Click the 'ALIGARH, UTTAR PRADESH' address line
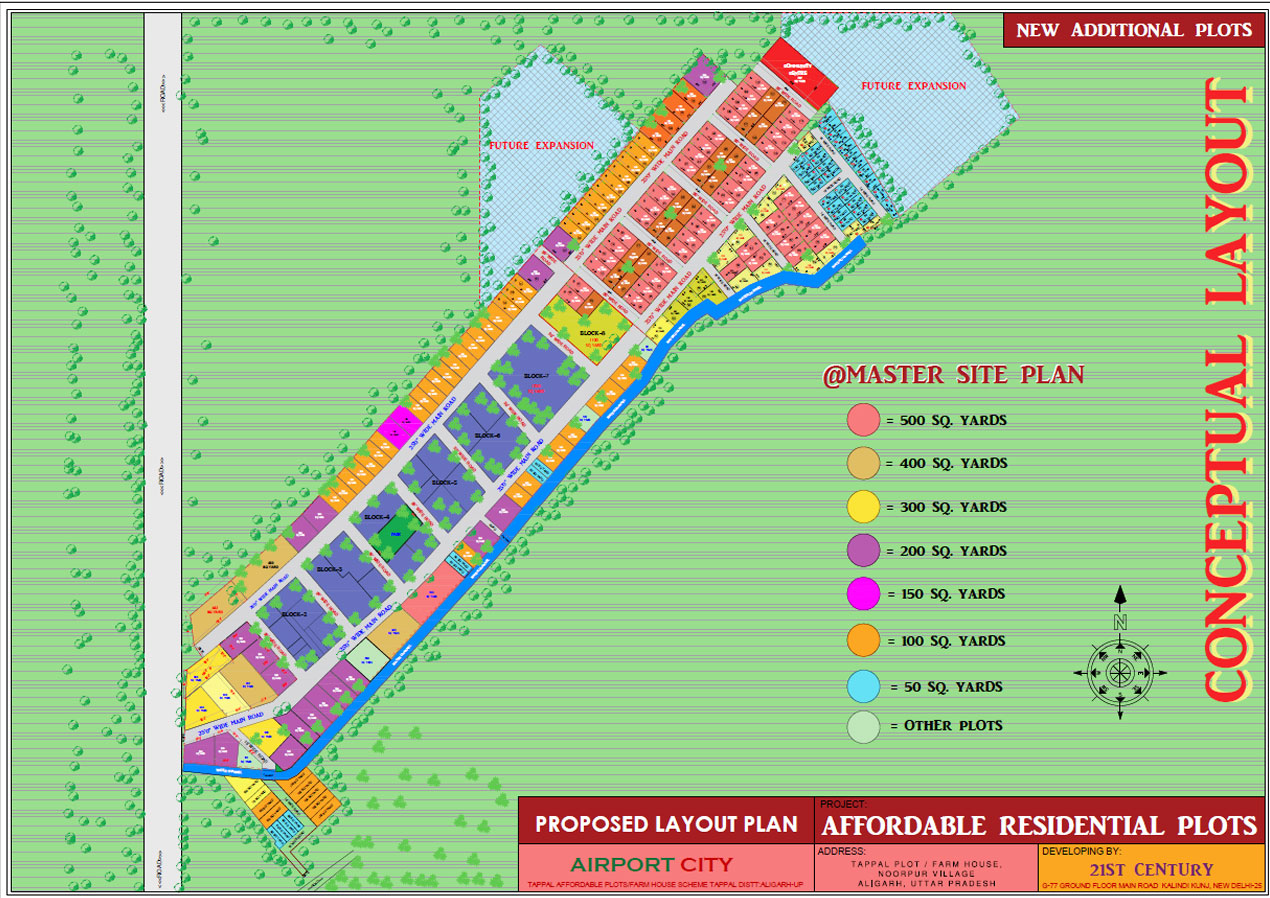This screenshot has height=898, width=1270. click(926, 883)
